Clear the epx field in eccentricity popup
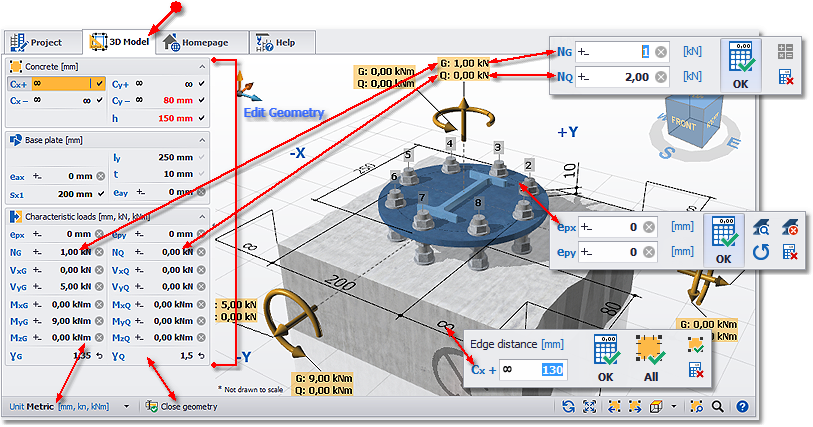 tap(649, 227)
